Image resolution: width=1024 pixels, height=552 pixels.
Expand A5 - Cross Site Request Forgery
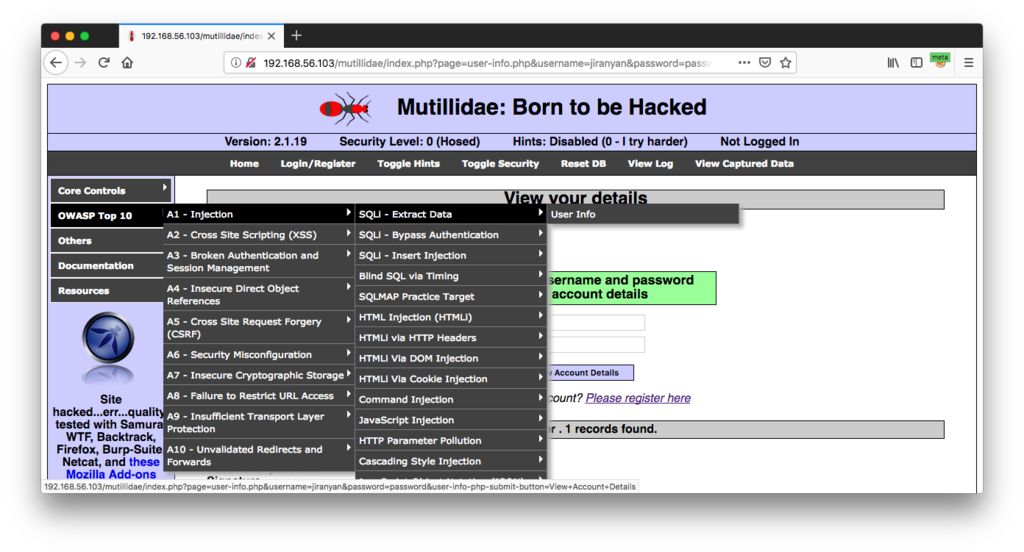259,328
